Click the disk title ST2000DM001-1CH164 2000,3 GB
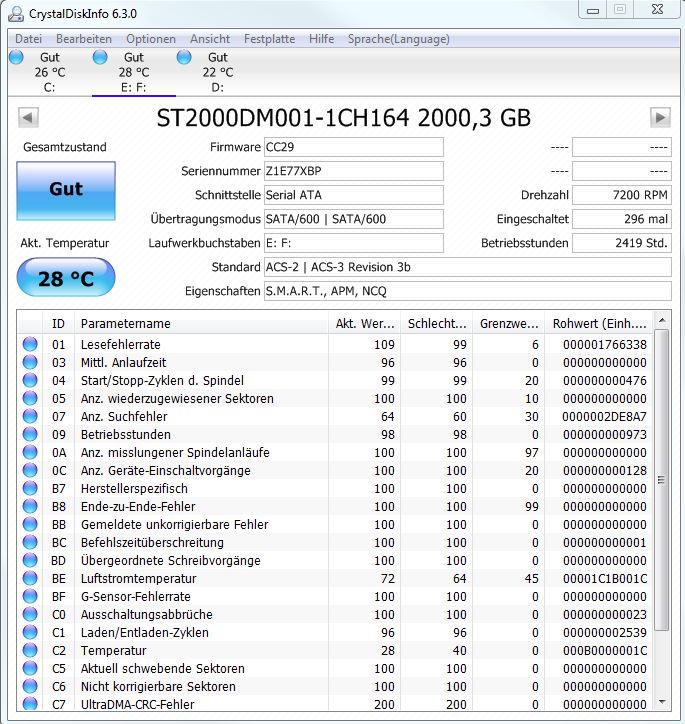Screen dimensions: 685x724 coord(343,118)
